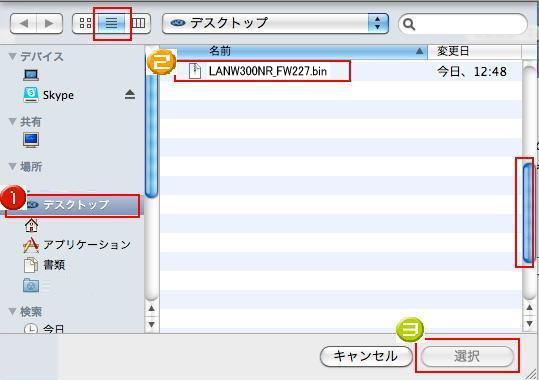Switch to list view mode
539x380 pixels.
coord(111,23)
